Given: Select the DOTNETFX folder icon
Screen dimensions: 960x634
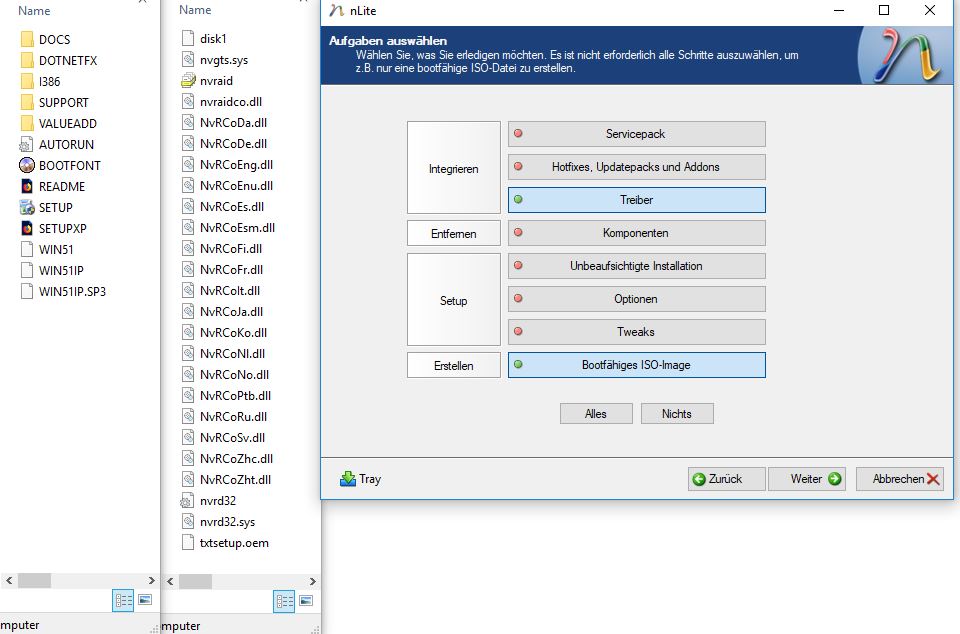Looking at the screenshot, I should [x=27, y=61].
